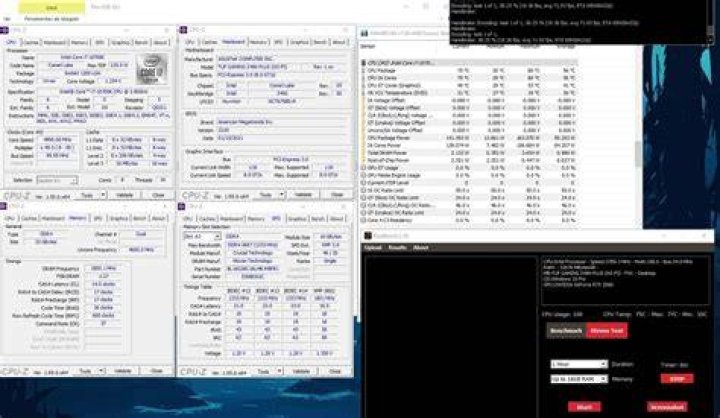Open Tools dropdown arrow in CPU-Z Memory window
The height and width of the screenshot is (418, 720).
pos(101,371)
